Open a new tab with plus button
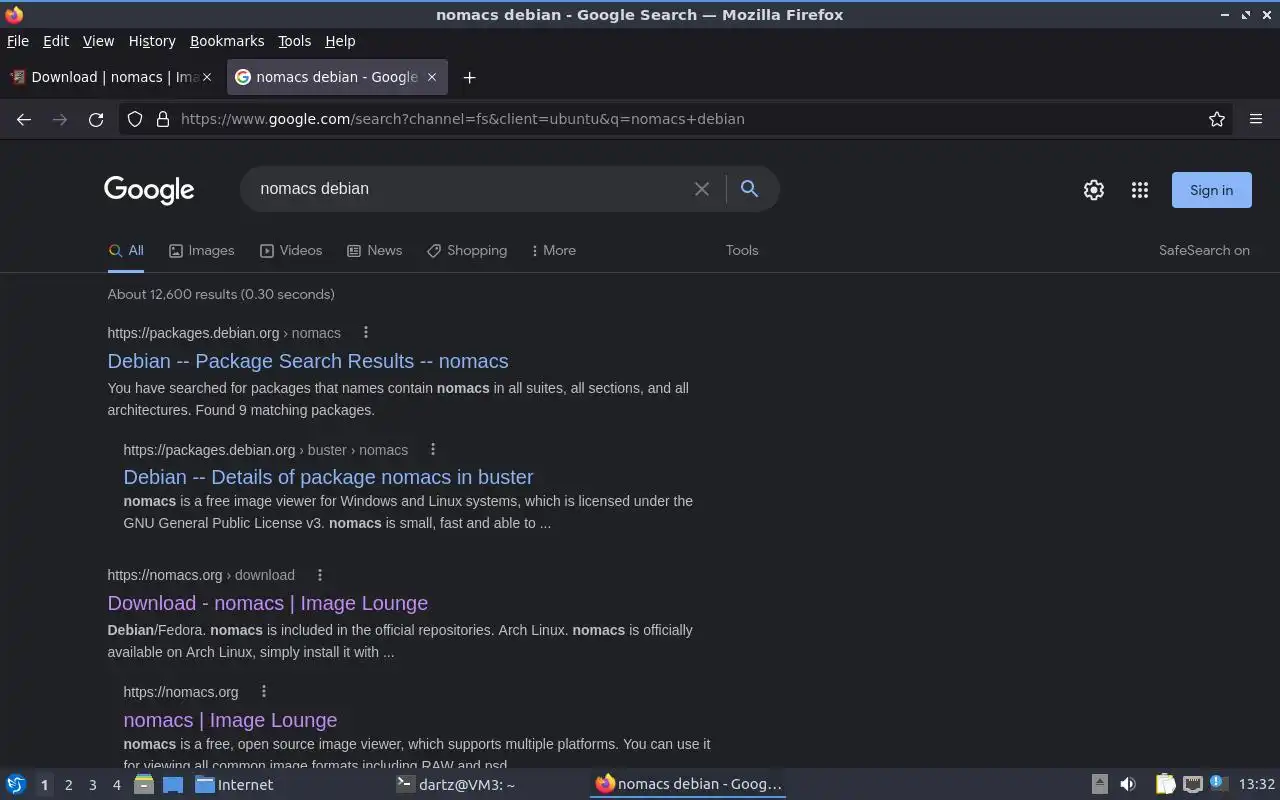1280x800 pixels. pos(469,77)
